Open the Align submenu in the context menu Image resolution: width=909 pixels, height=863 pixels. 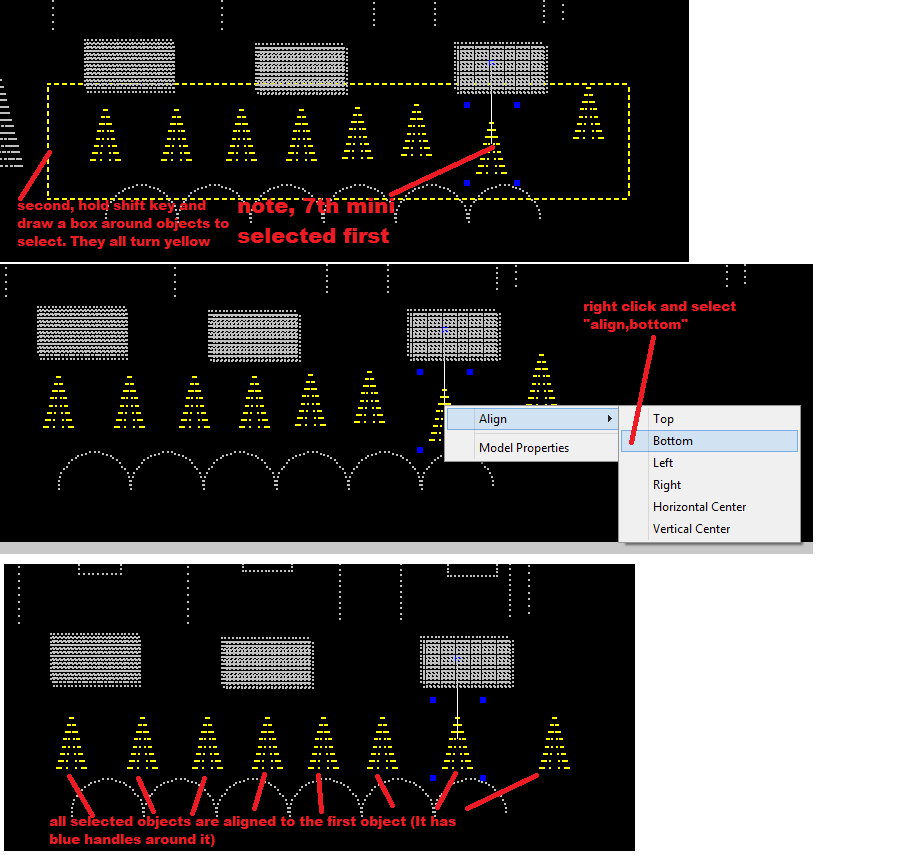(x=532, y=418)
